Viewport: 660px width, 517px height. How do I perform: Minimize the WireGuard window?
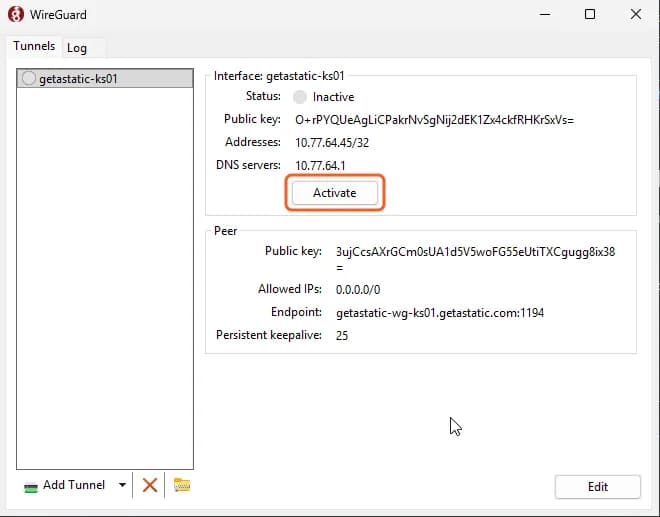pos(545,14)
